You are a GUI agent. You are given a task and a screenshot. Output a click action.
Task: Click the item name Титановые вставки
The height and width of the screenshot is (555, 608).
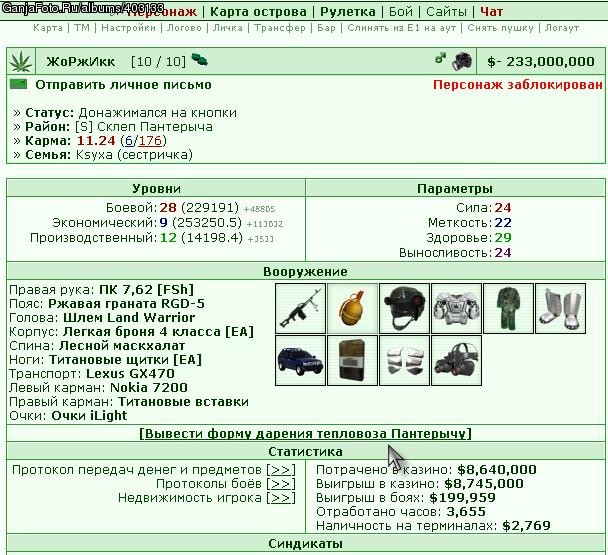click(183, 401)
